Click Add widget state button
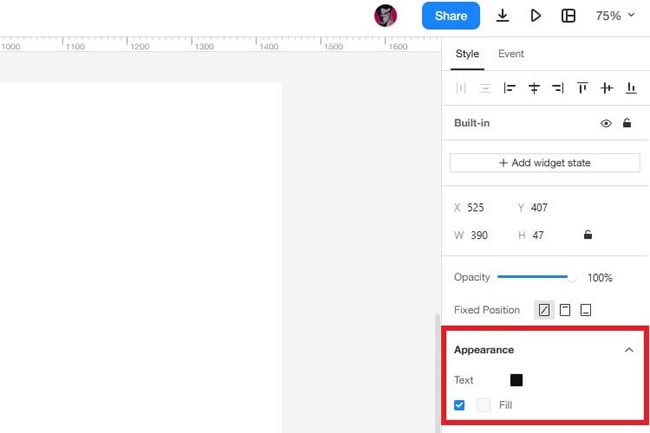650x433 pixels. [x=545, y=163]
